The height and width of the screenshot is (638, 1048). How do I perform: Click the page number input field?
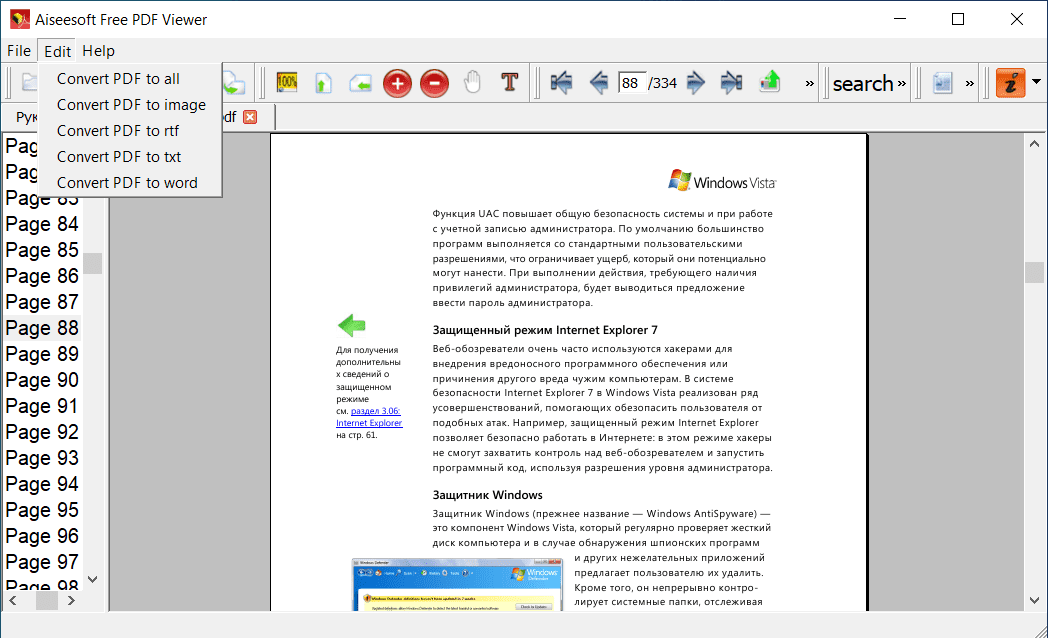[632, 83]
